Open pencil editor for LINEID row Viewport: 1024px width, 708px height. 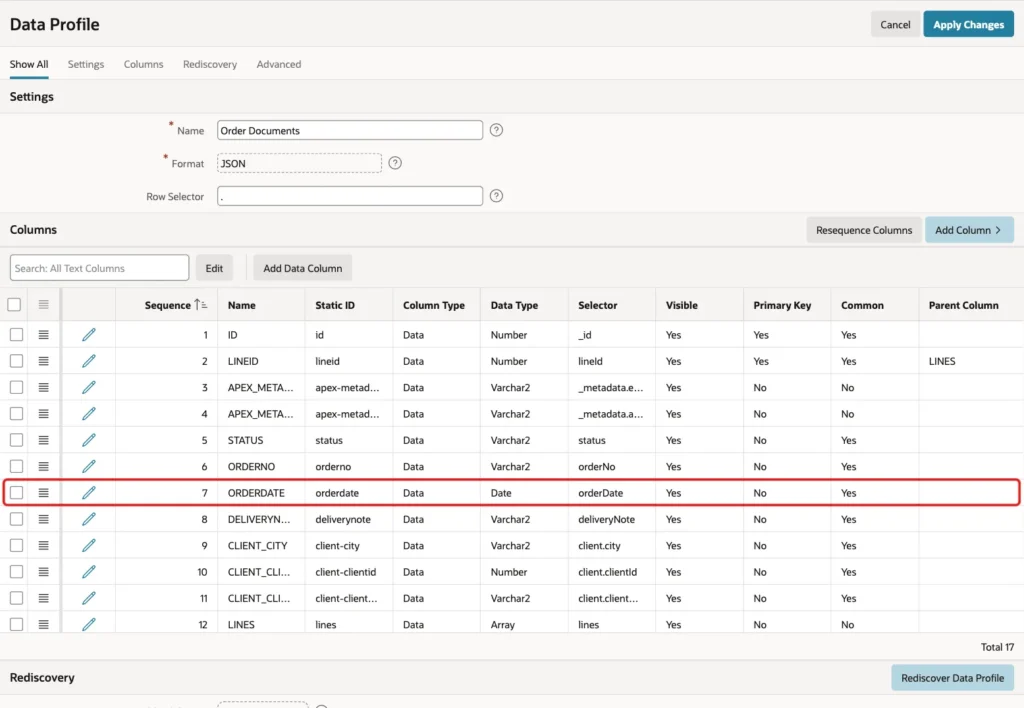click(89, 361)
